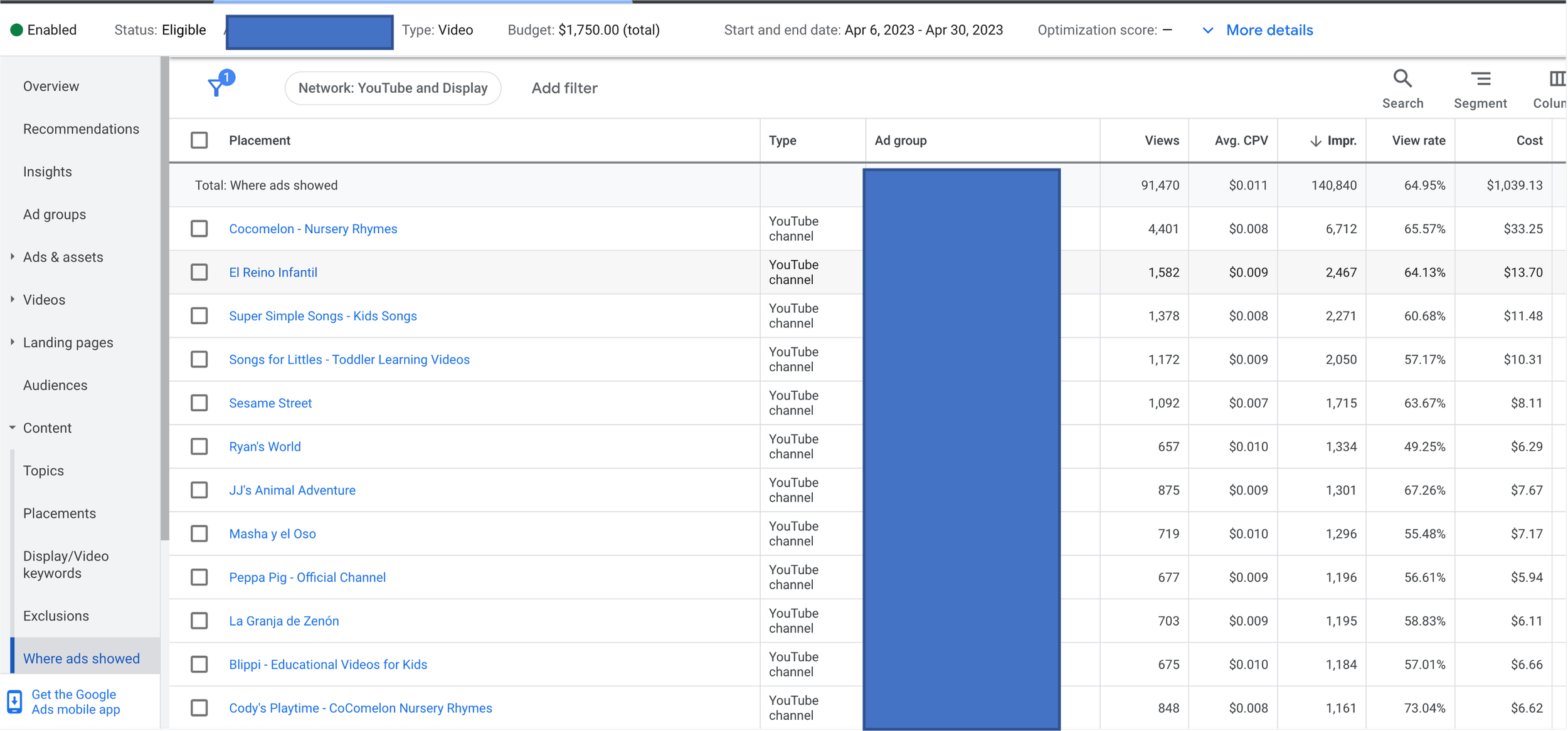Viewport: 1568px width, 731px height.
Task: Check the select-all placements checkbox
Action: click(x=199, y=140)
